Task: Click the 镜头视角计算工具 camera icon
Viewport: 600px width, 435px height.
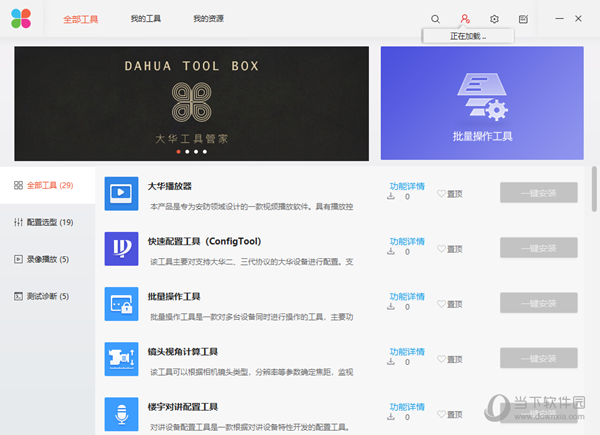Action: coord(121,359)
